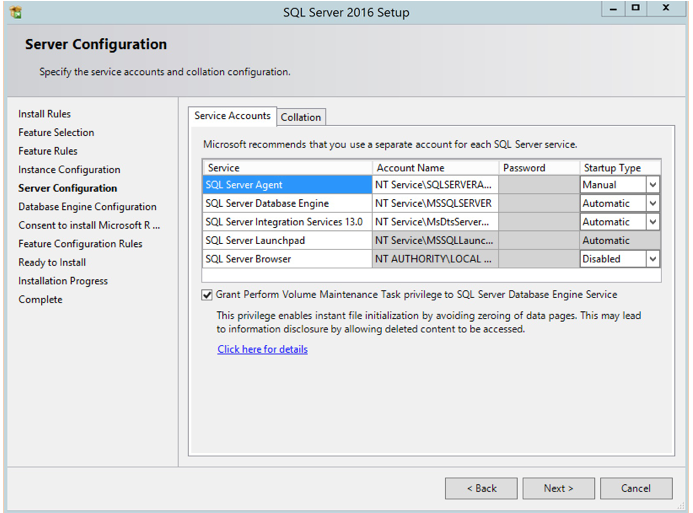Open Startup Type dropdown for Integration Services 13.0
Image resolution: width=693 pixels, height=513 pixels.
click(x=652, y=222)
